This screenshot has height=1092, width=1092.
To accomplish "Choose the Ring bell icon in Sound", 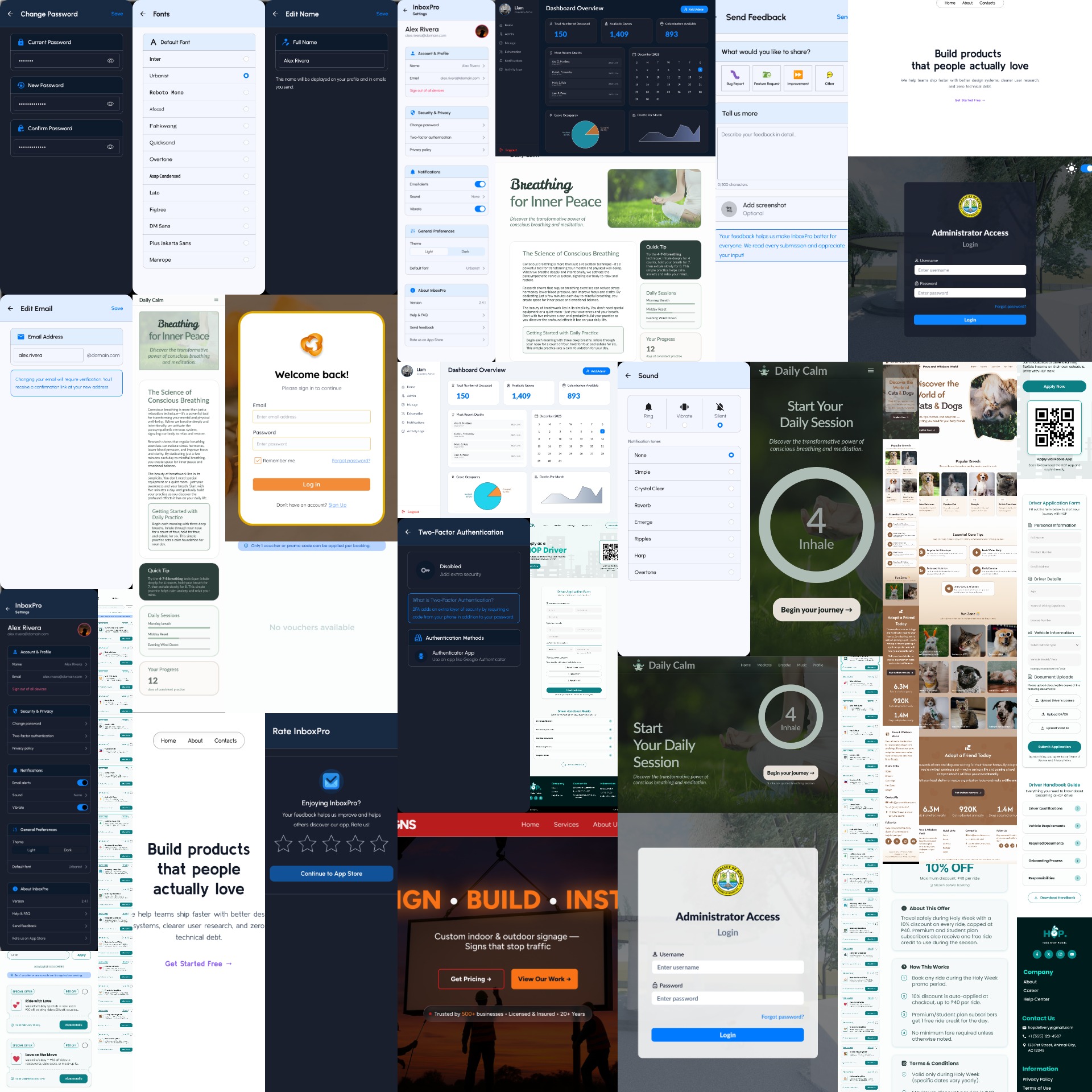I will pyautogui.click(x=648, y=407).
